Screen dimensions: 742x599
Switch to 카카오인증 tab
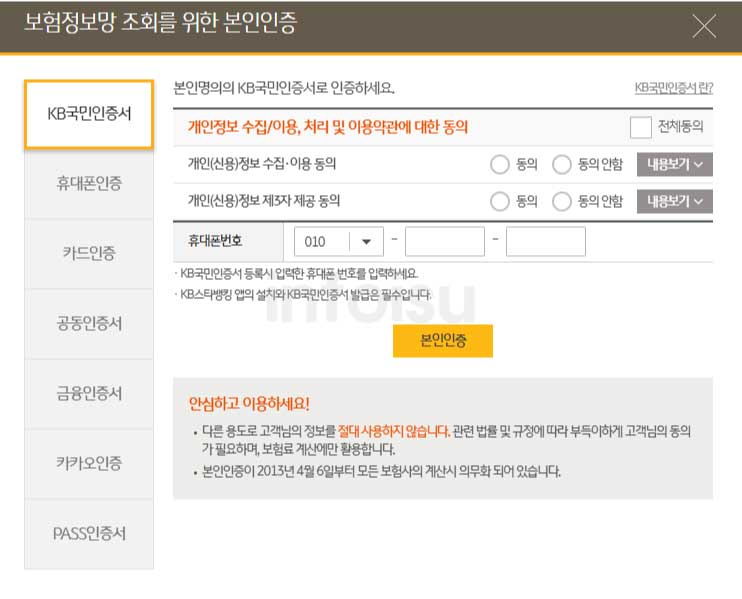[x=89, y=463]
